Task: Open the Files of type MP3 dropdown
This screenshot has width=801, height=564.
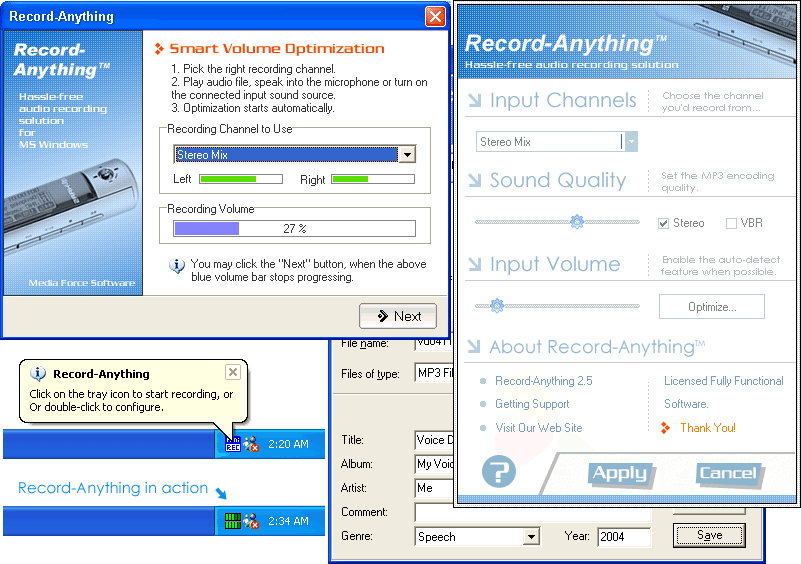Action: tap(434, 373)
